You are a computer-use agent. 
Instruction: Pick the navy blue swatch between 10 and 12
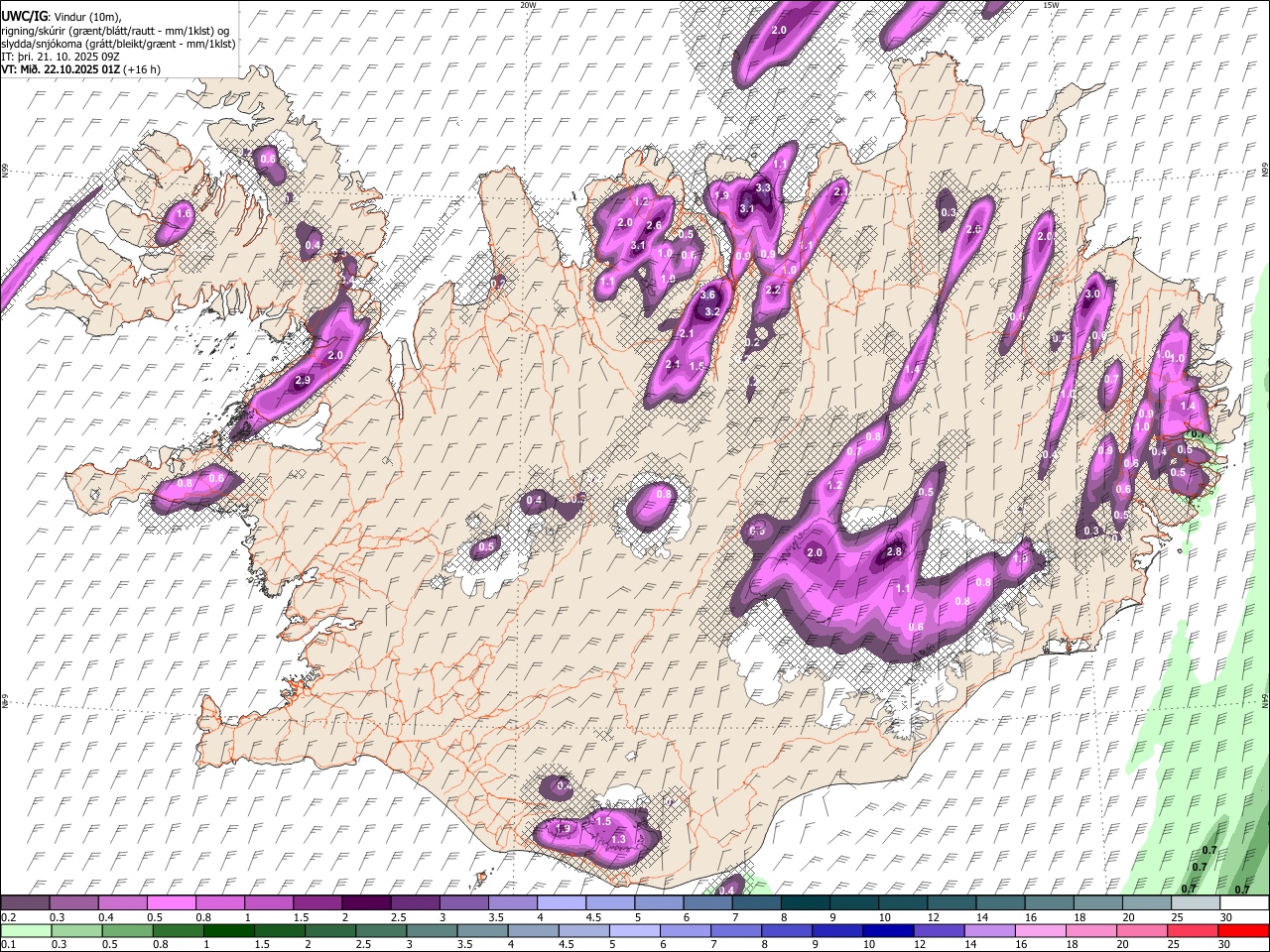click(888, 931)
